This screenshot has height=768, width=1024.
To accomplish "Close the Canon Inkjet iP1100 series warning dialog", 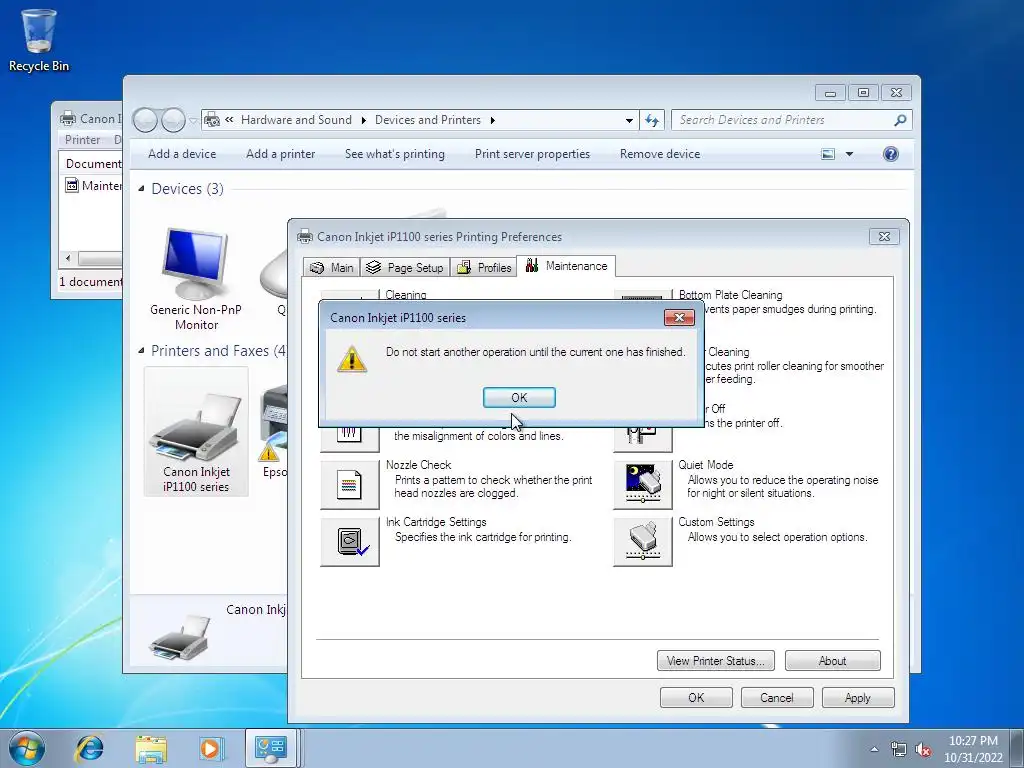I will pos(679,317).
